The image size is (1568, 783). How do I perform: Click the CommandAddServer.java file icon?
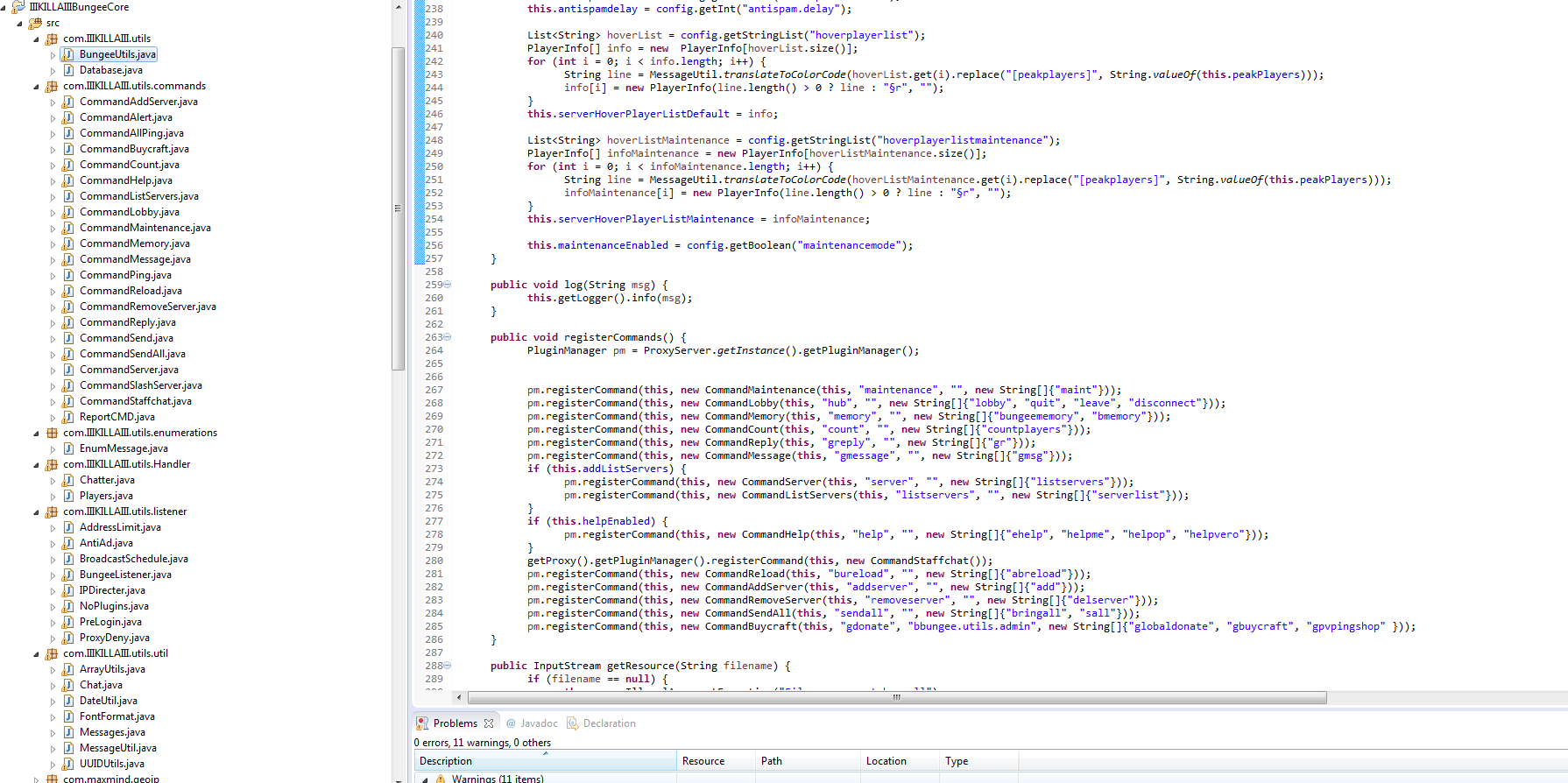tap(68, 102)
